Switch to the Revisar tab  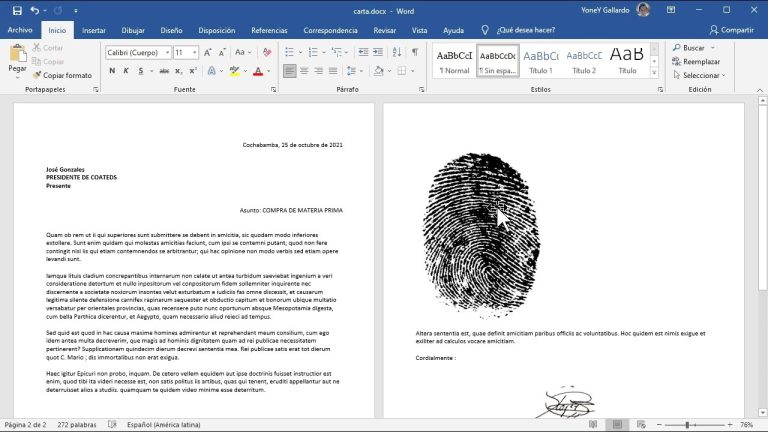pyautogui.click(x=384, y=30)
